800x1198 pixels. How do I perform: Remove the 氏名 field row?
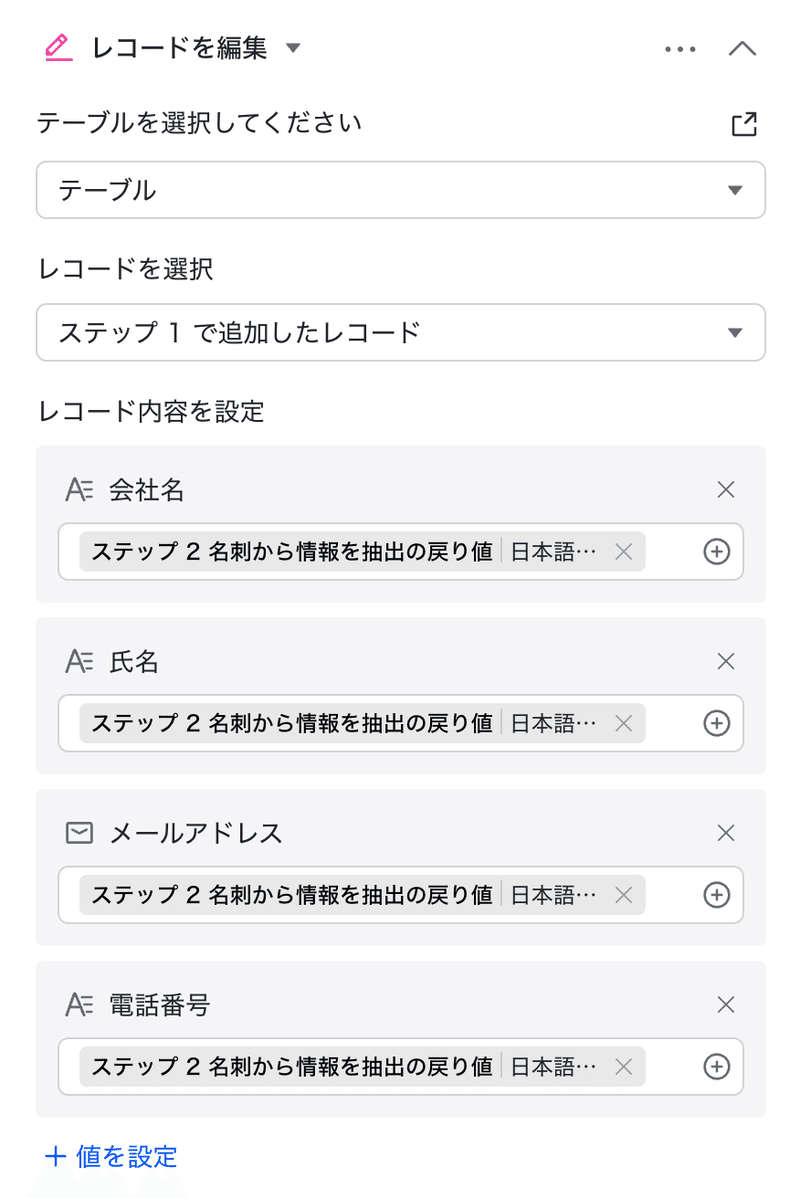(x=726, y=661)
